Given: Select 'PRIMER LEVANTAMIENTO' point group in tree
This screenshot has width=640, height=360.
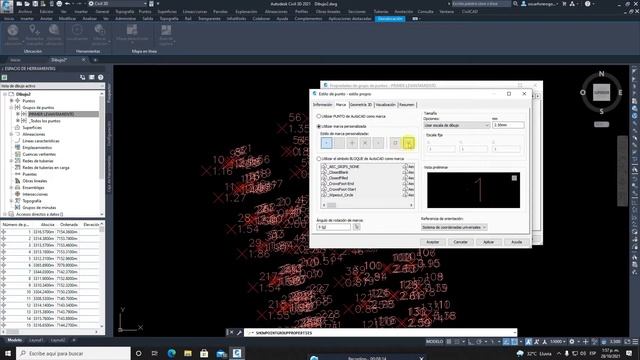Looking at the screenshot, I should pos(51,114).
